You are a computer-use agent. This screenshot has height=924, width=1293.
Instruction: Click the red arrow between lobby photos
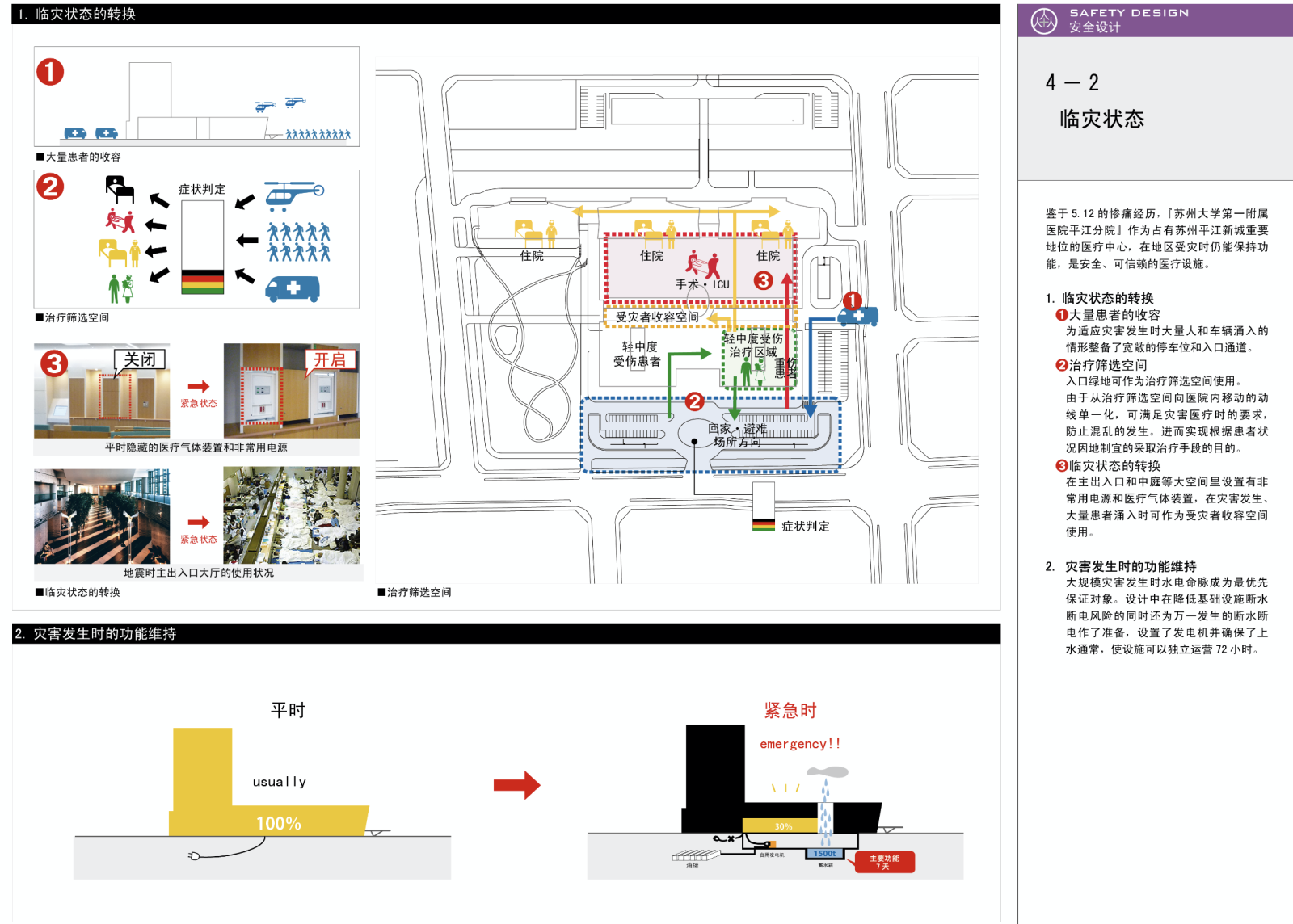tap(199, 522)
